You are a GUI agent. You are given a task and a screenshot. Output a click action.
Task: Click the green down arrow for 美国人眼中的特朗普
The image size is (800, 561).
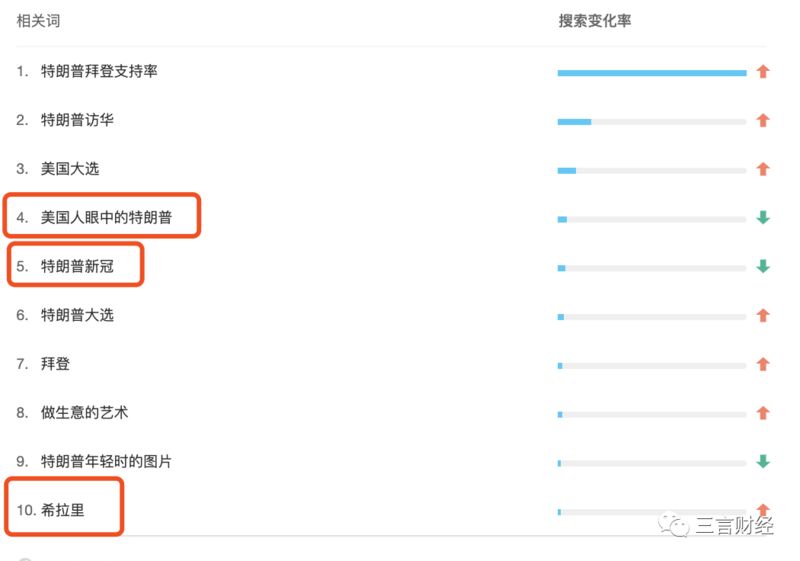763,218
